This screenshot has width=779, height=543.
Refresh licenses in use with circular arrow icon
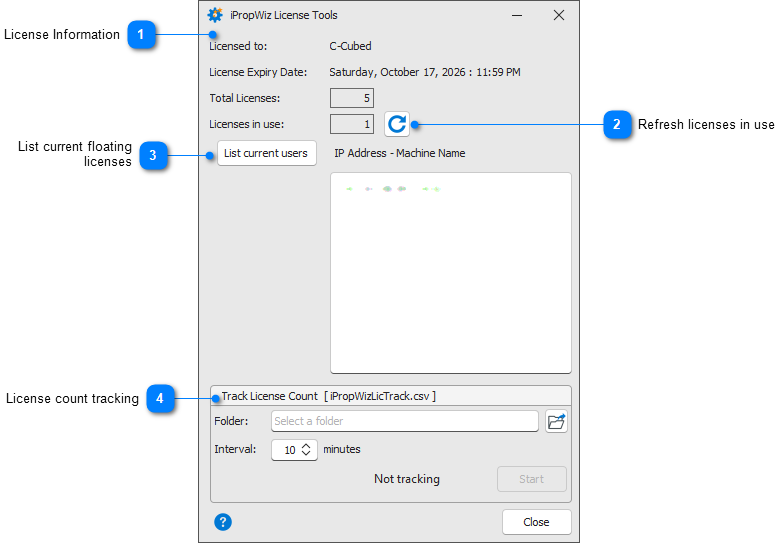(396, 124)
